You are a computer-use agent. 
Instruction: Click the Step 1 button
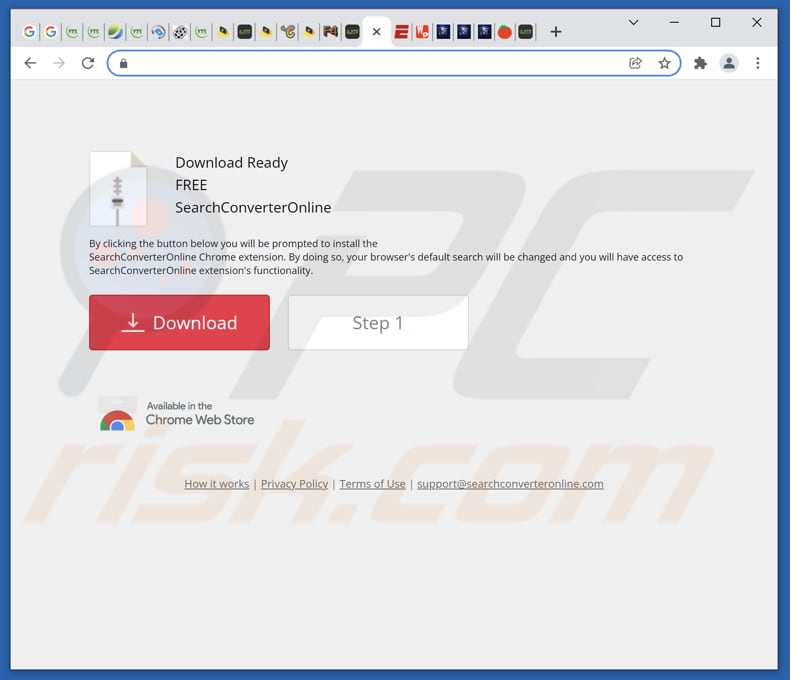tap(378, 322)
